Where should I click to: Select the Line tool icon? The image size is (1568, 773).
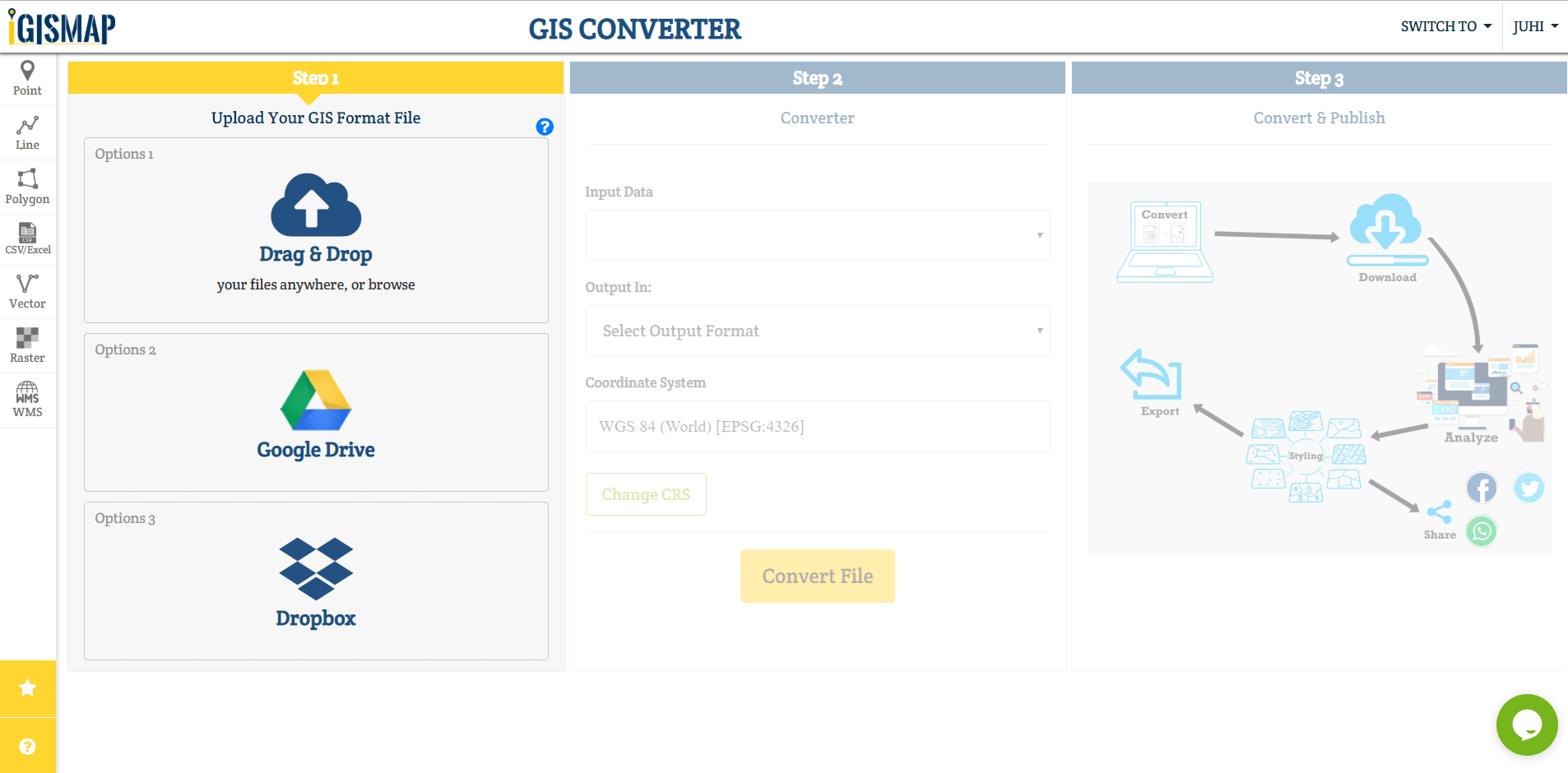(x=27, y=126)
